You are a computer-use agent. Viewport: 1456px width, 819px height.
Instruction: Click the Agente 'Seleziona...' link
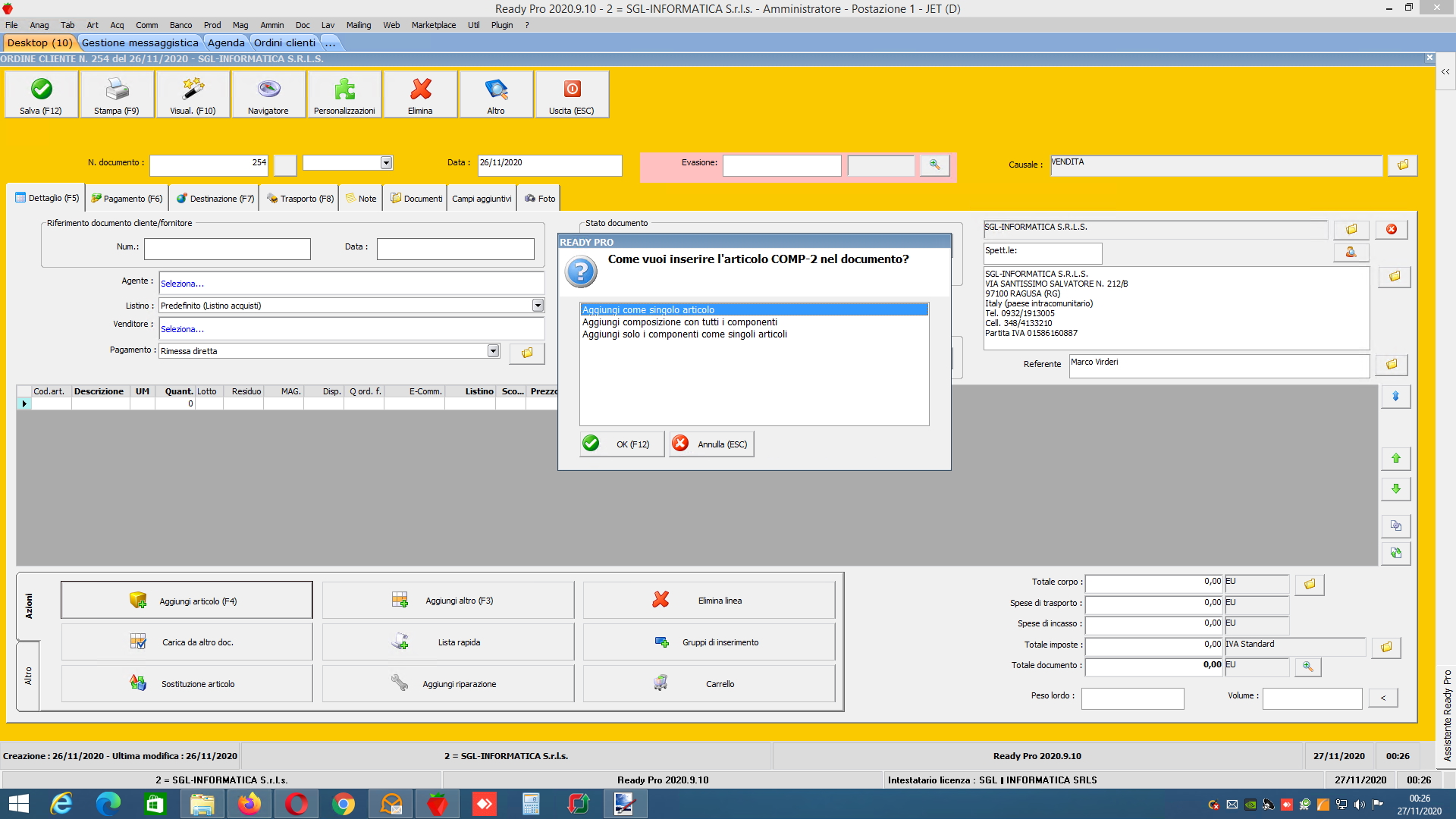tap(182, 284)
